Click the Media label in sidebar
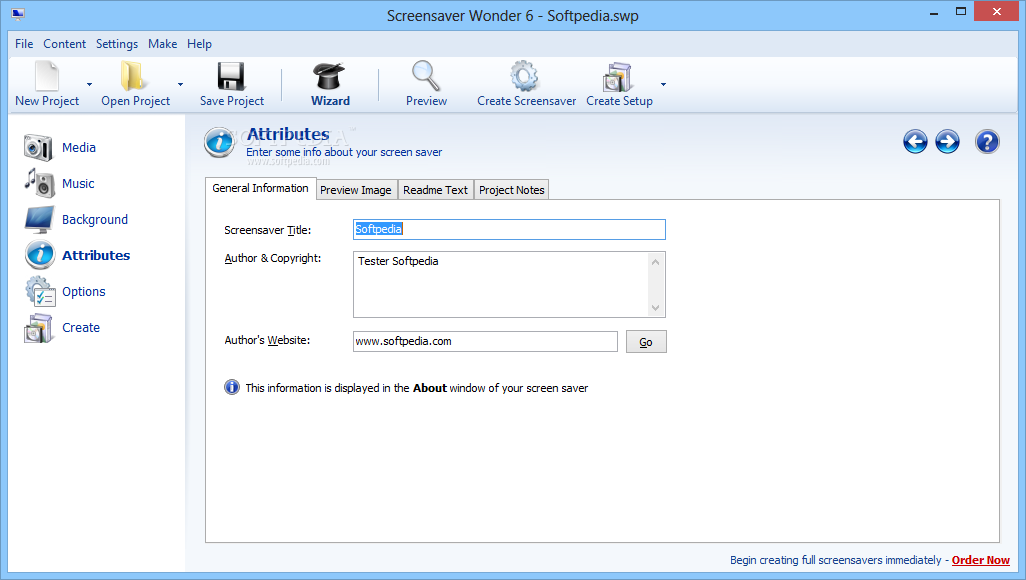 tap(79, 147)
